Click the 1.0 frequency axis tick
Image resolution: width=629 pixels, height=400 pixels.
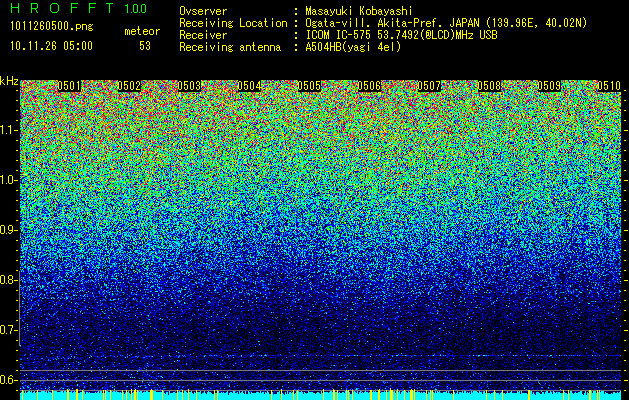tap(9, 180)
